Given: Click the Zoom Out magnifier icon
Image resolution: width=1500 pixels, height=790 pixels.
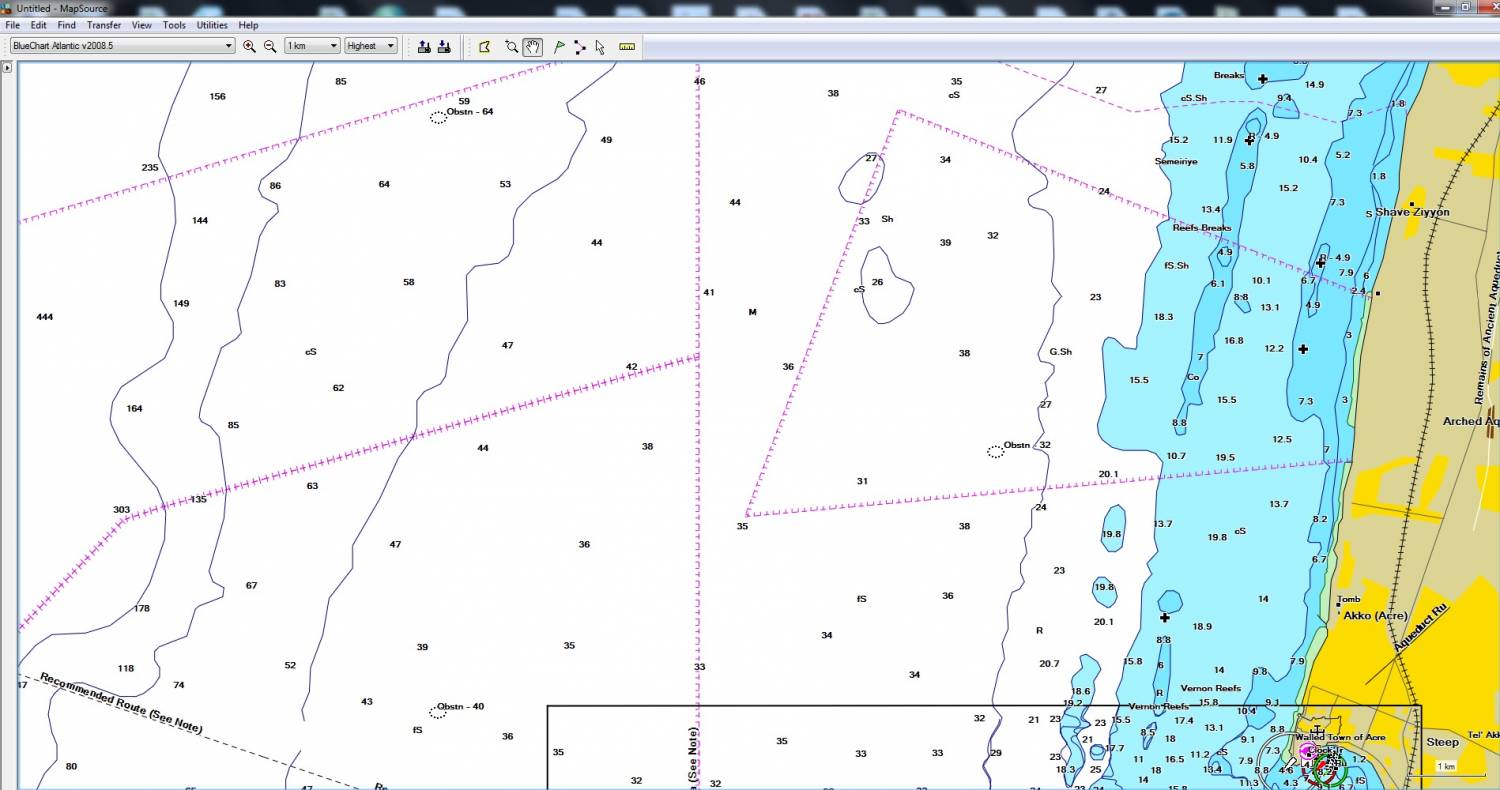Looking at the screenshot, I should pos(269,46).
